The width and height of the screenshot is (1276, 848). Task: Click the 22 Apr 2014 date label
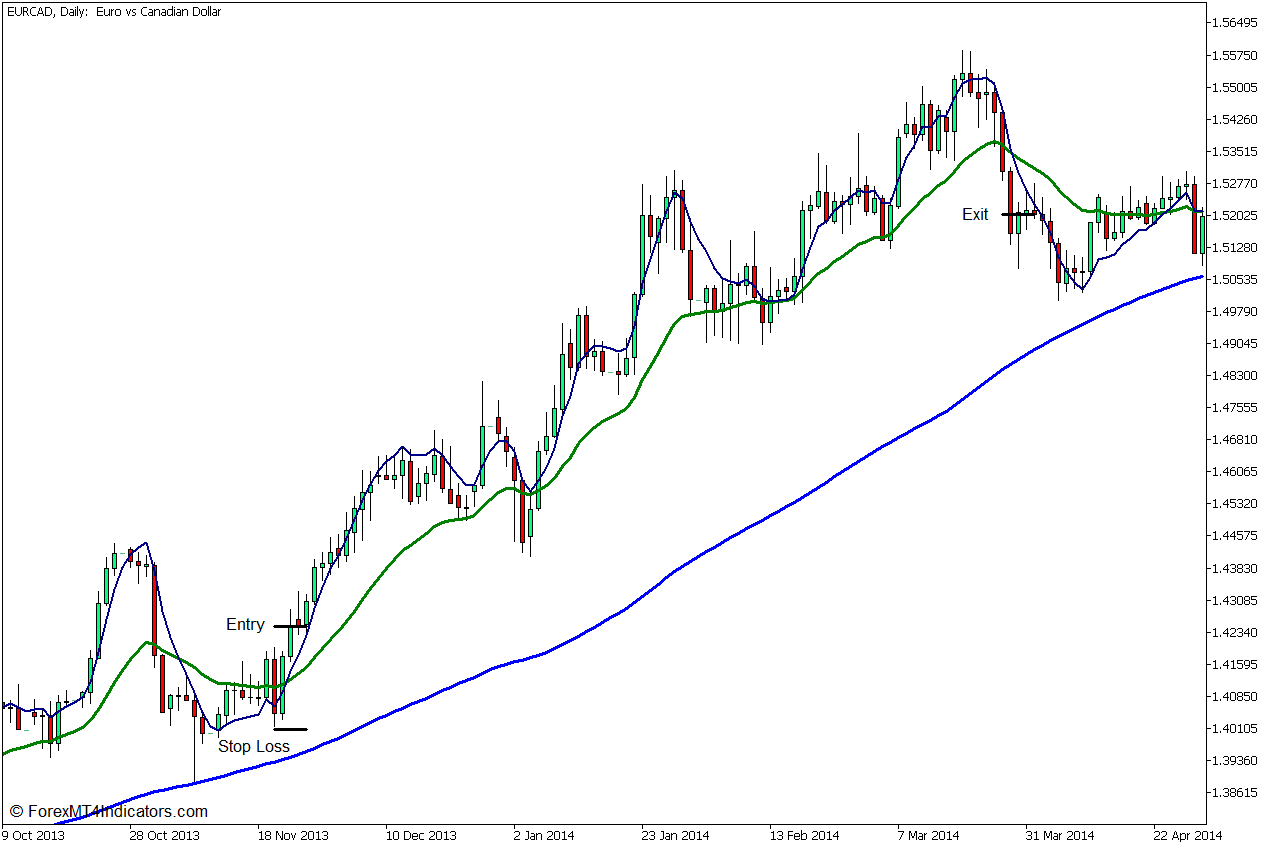click(1186, 835)
